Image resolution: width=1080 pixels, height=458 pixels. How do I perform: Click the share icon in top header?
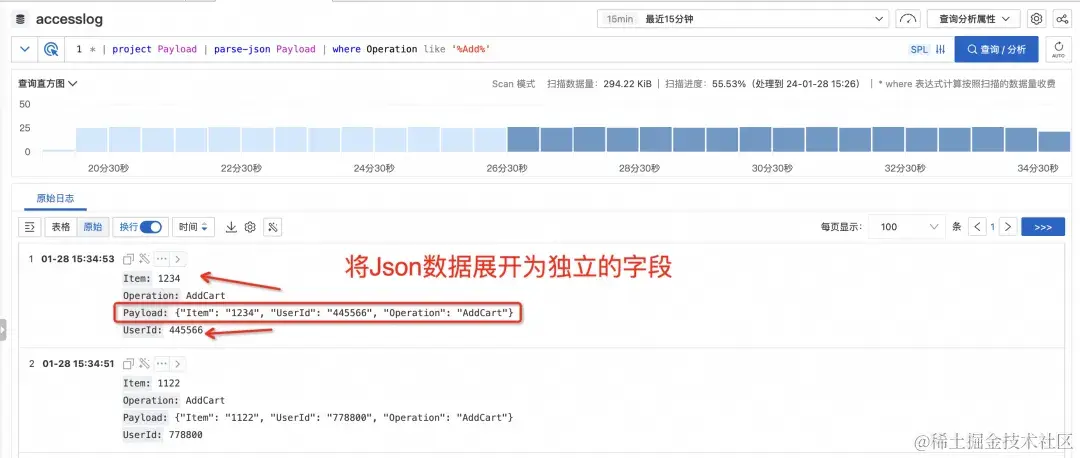pyautogui.click(x=1061, y=19)
